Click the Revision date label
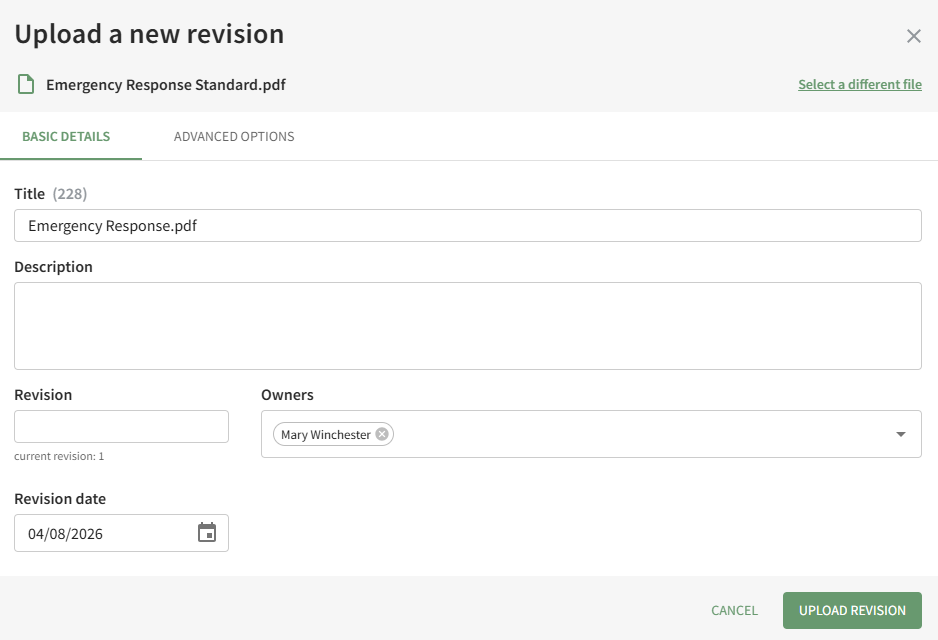The image size is (938, 640). pos(60,499)
